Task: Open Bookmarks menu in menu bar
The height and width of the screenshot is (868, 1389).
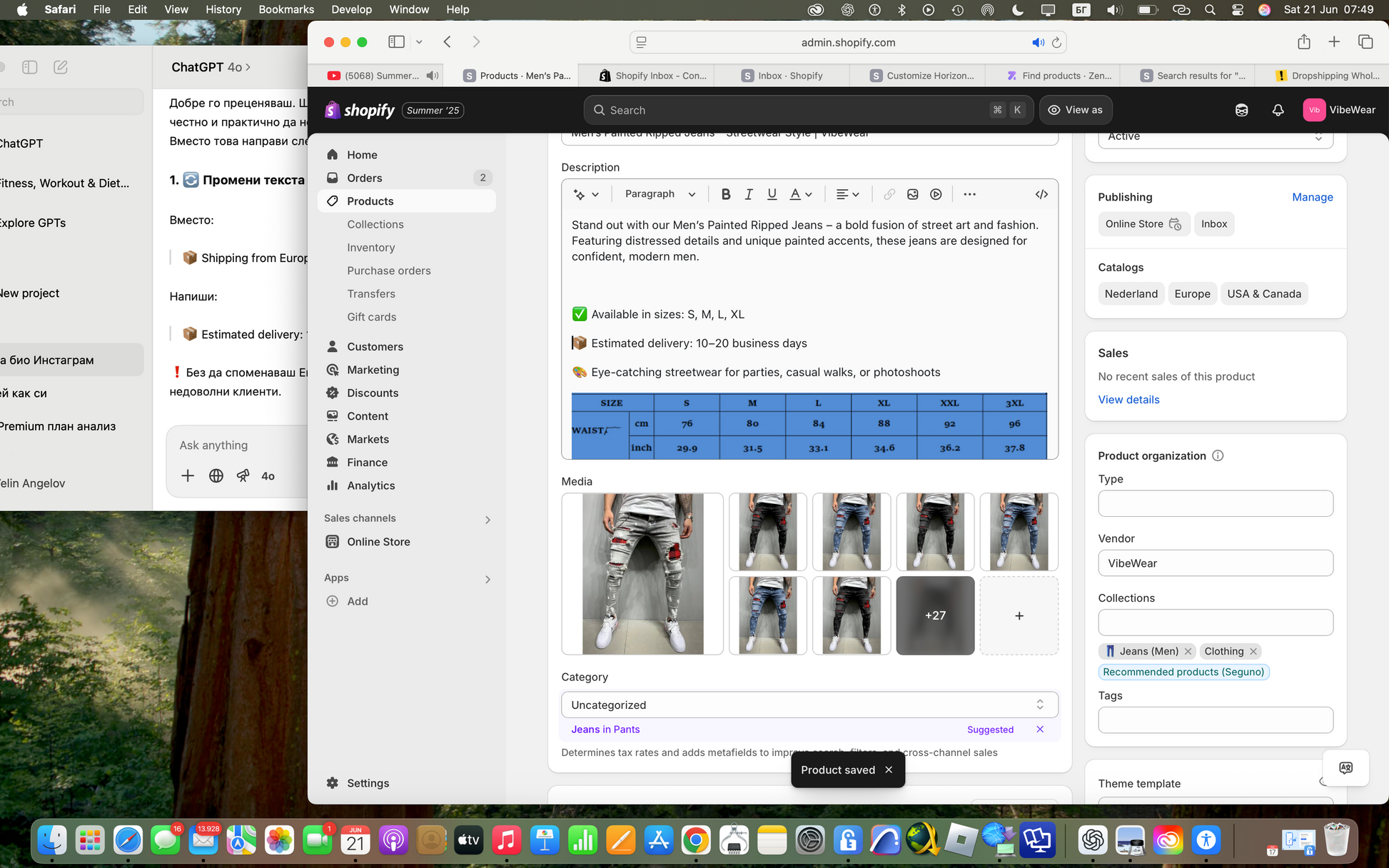Action: pyautogui.click(x=286, y=9)
